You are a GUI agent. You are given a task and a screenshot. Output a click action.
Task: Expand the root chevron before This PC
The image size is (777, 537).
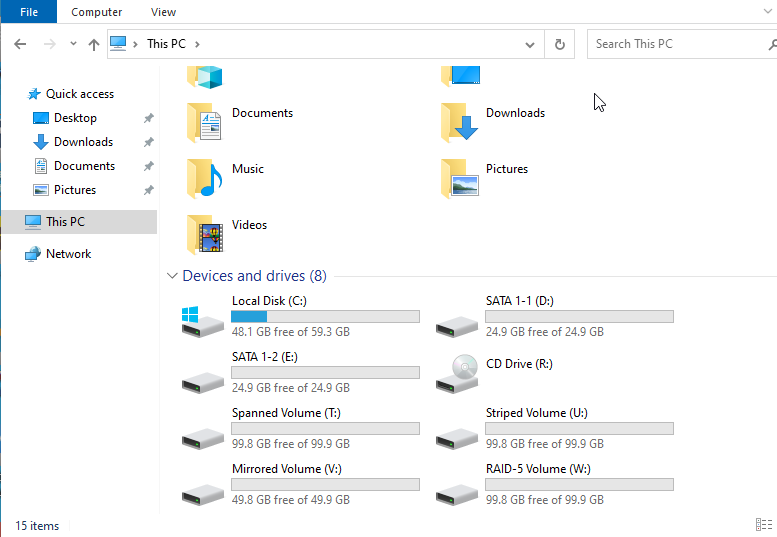135,44
